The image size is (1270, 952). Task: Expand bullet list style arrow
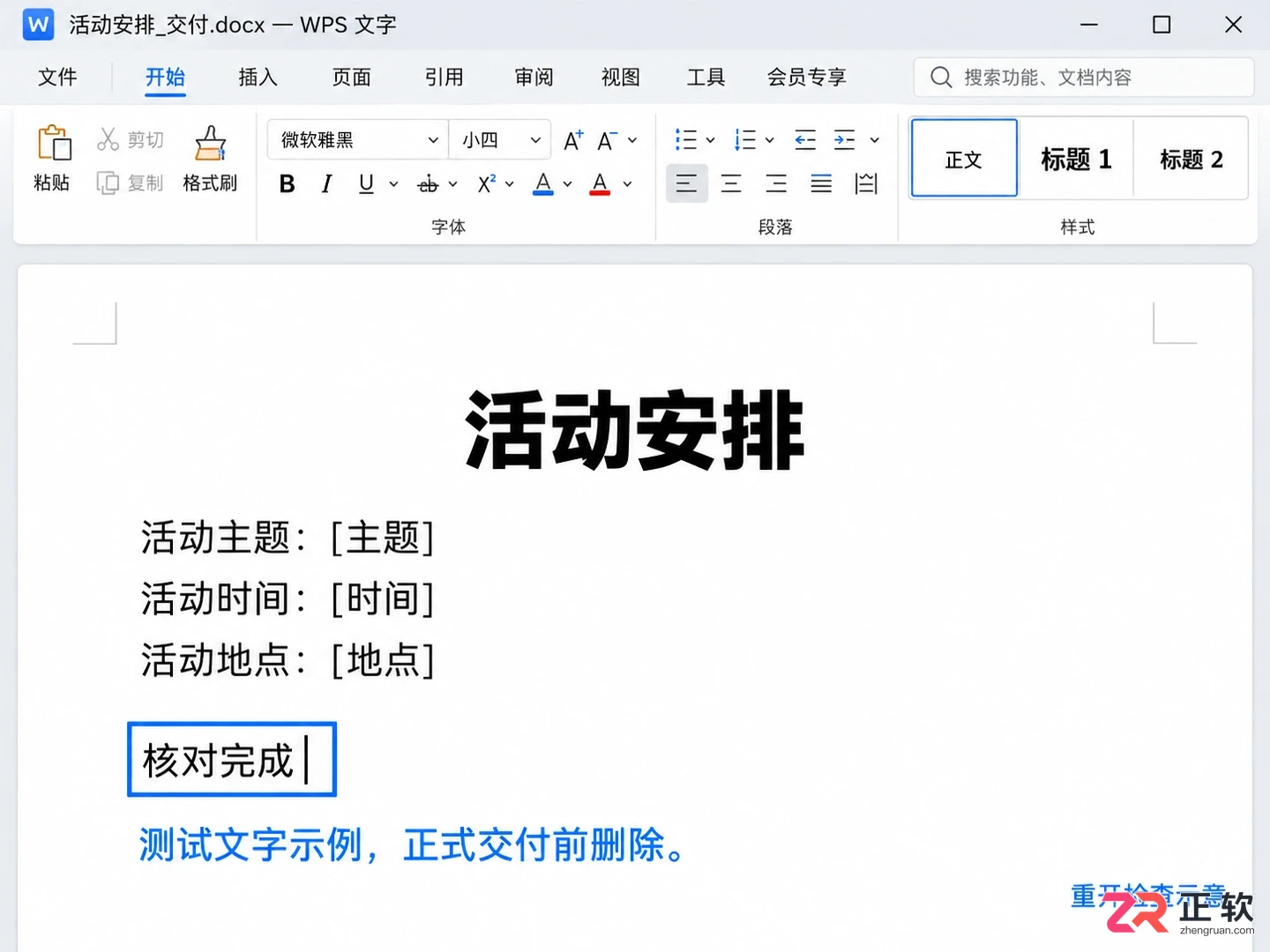tap(710, 140)
